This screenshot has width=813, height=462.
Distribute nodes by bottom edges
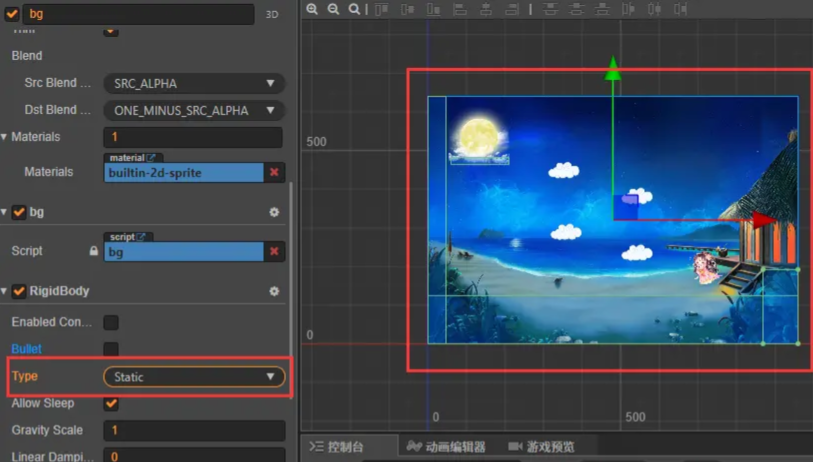tap(602, 9)
